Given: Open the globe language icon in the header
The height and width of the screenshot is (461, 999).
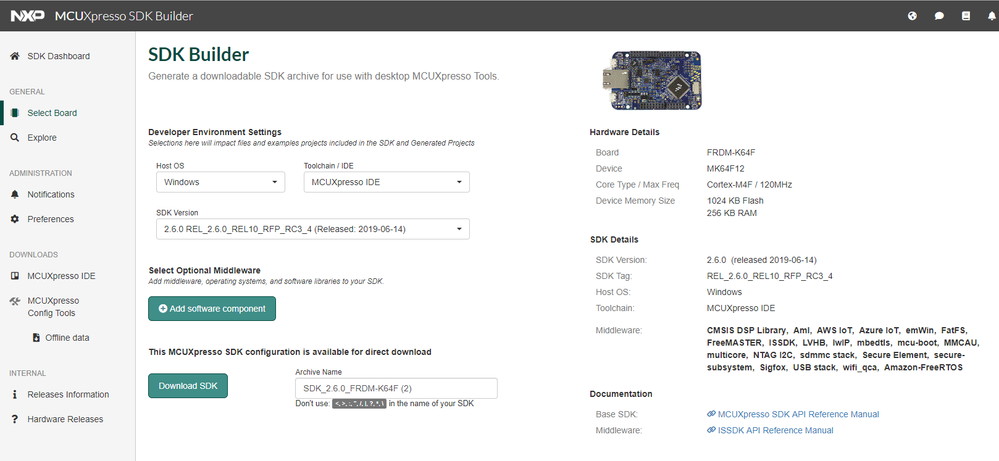Looking at the screenshot, I should [x=912, y=17].
